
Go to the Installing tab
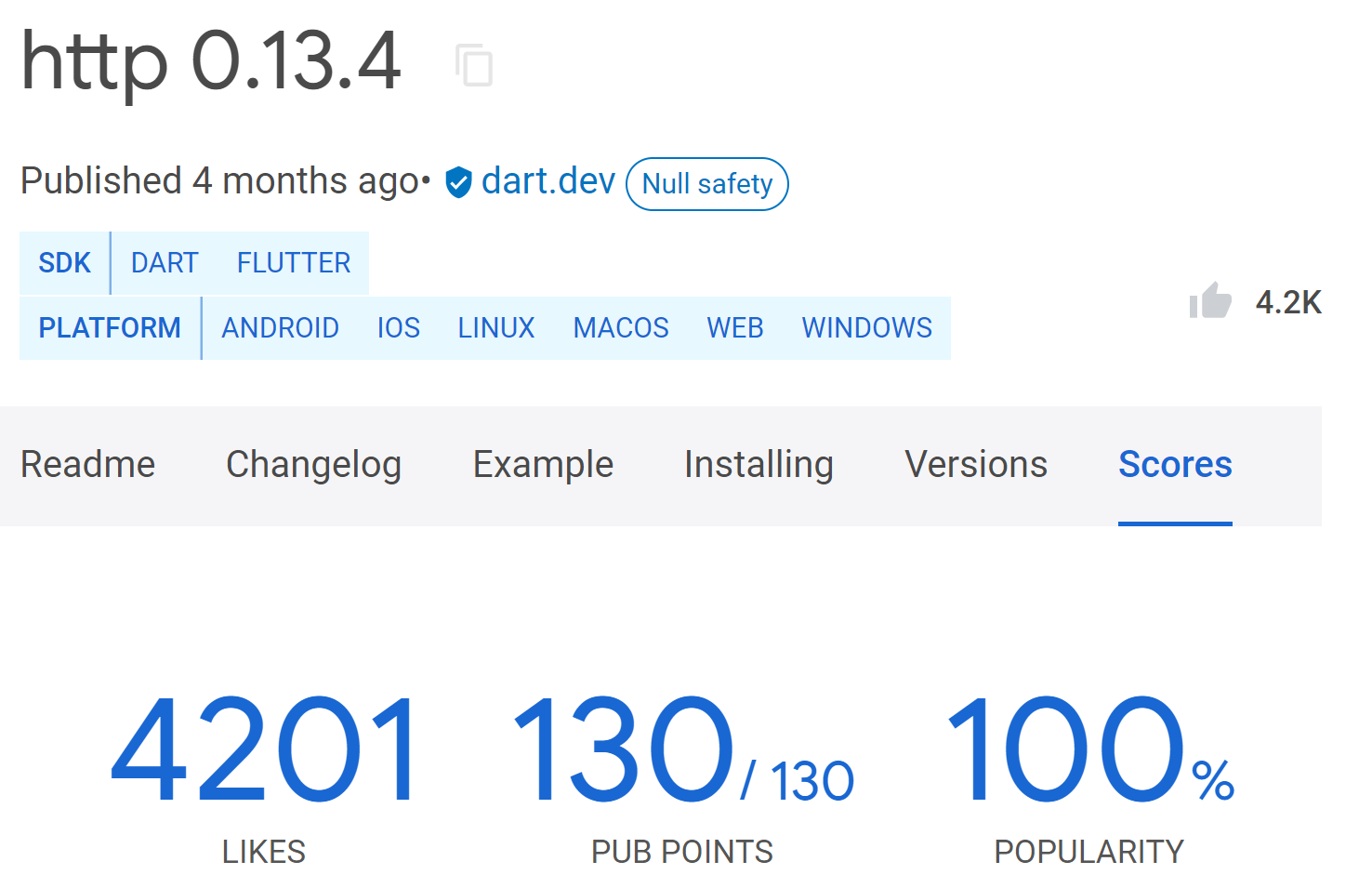coord(759,465)
